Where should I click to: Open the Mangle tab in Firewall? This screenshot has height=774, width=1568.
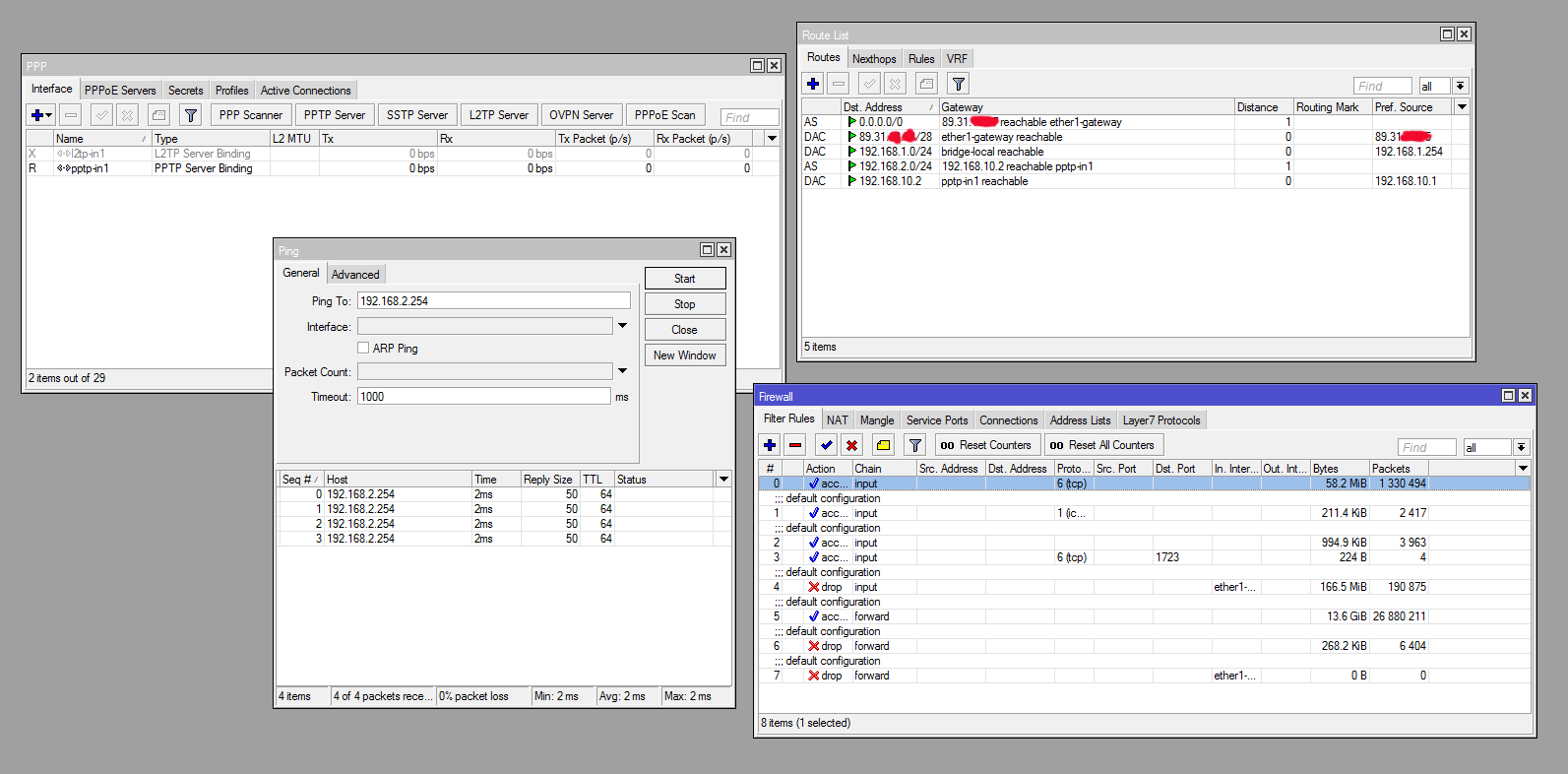point(877,419)
